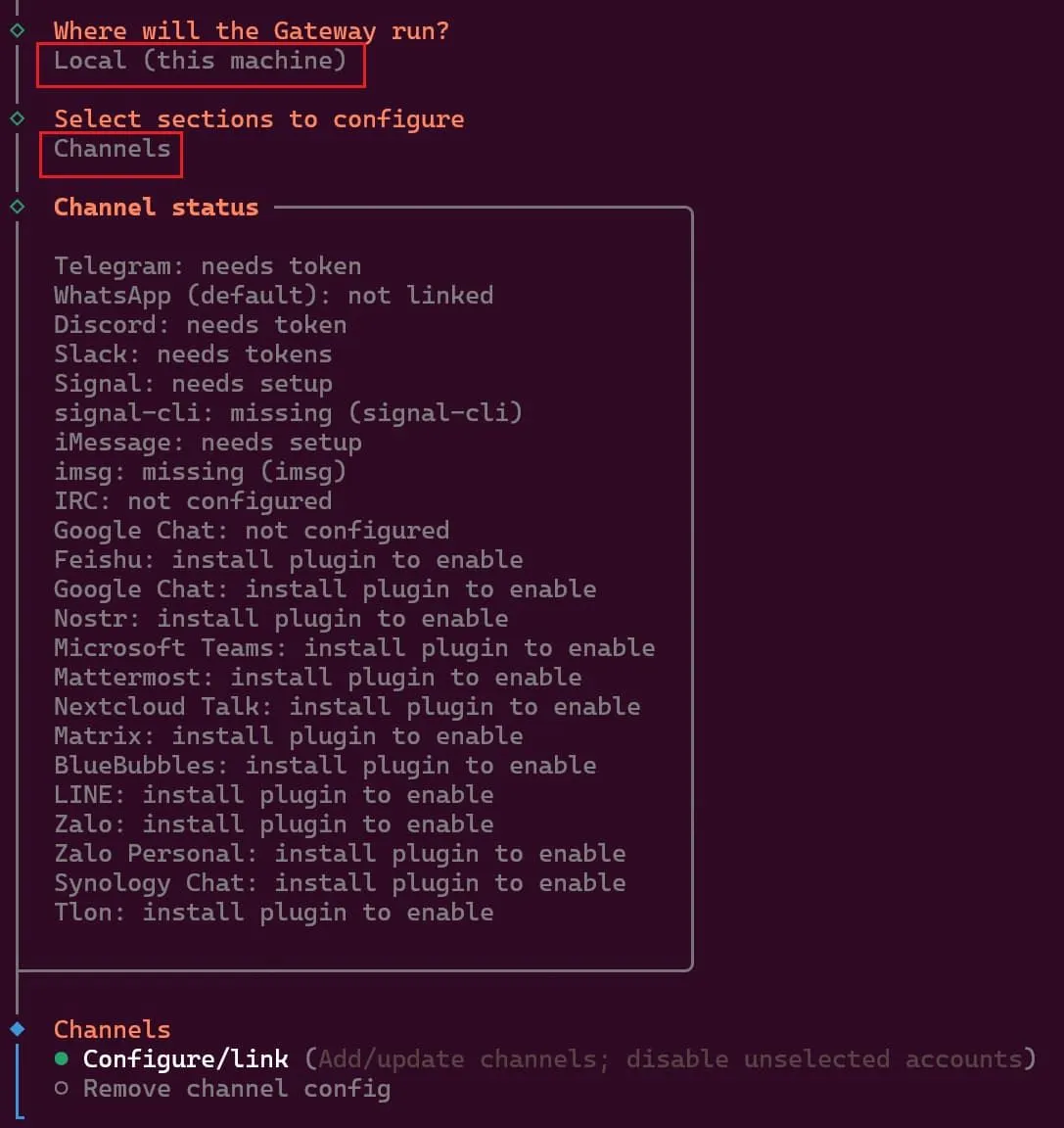Click the "Channels" selected section entry

coord(111,149)
